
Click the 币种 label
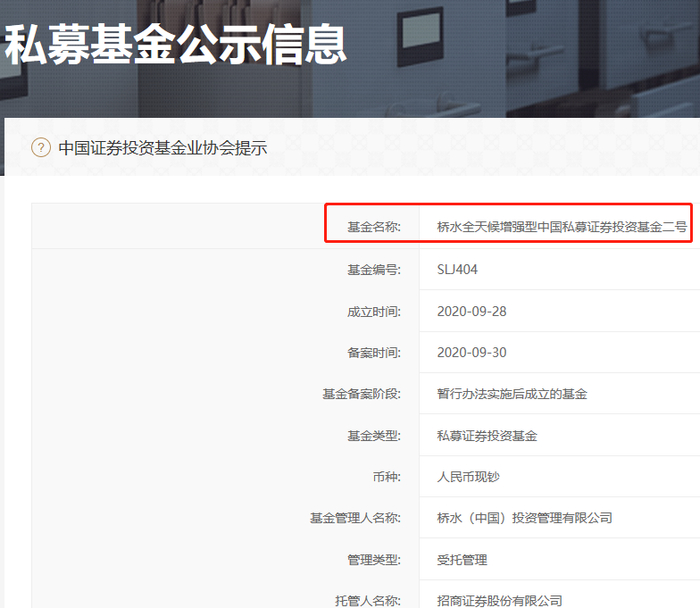387,477
